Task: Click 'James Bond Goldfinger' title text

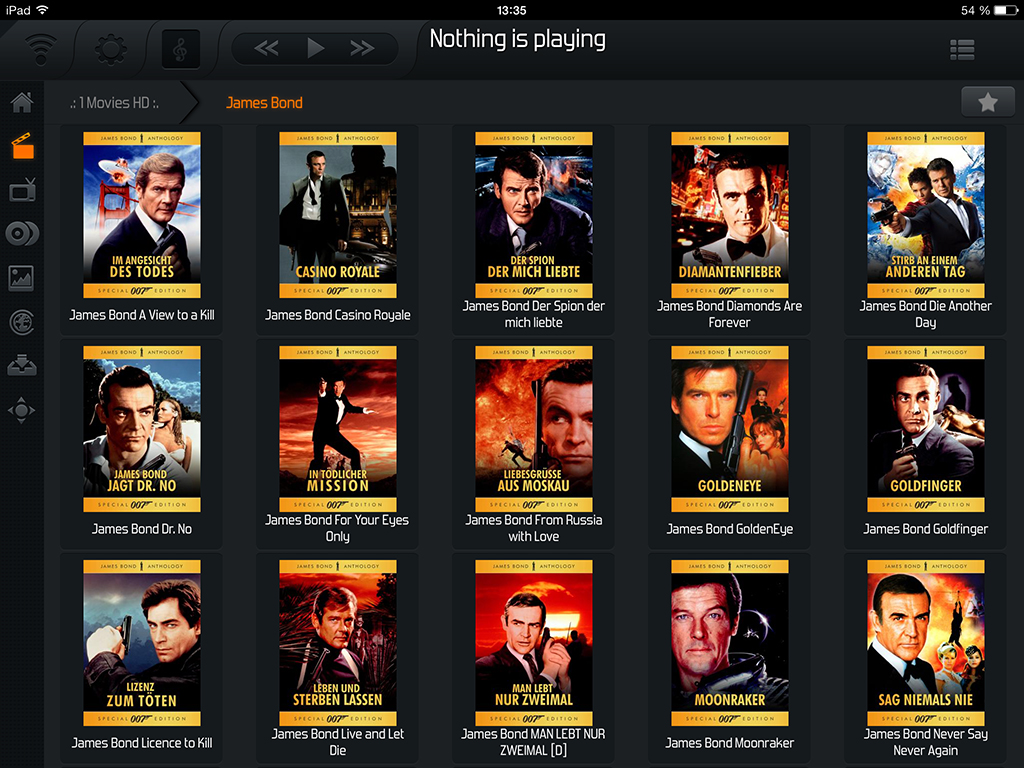Action: [925, 529]
